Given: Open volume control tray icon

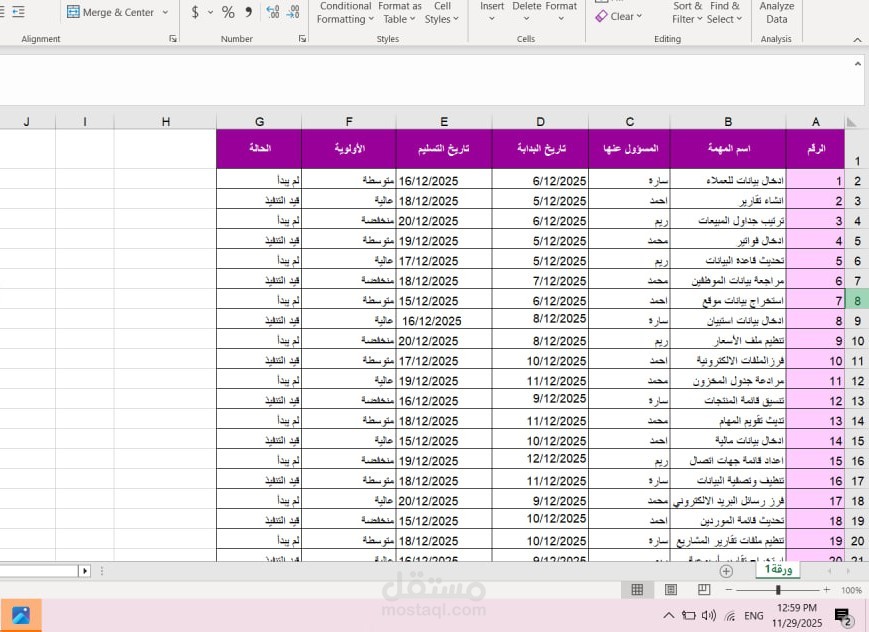Looking at the screenshot, I should 709,615.
